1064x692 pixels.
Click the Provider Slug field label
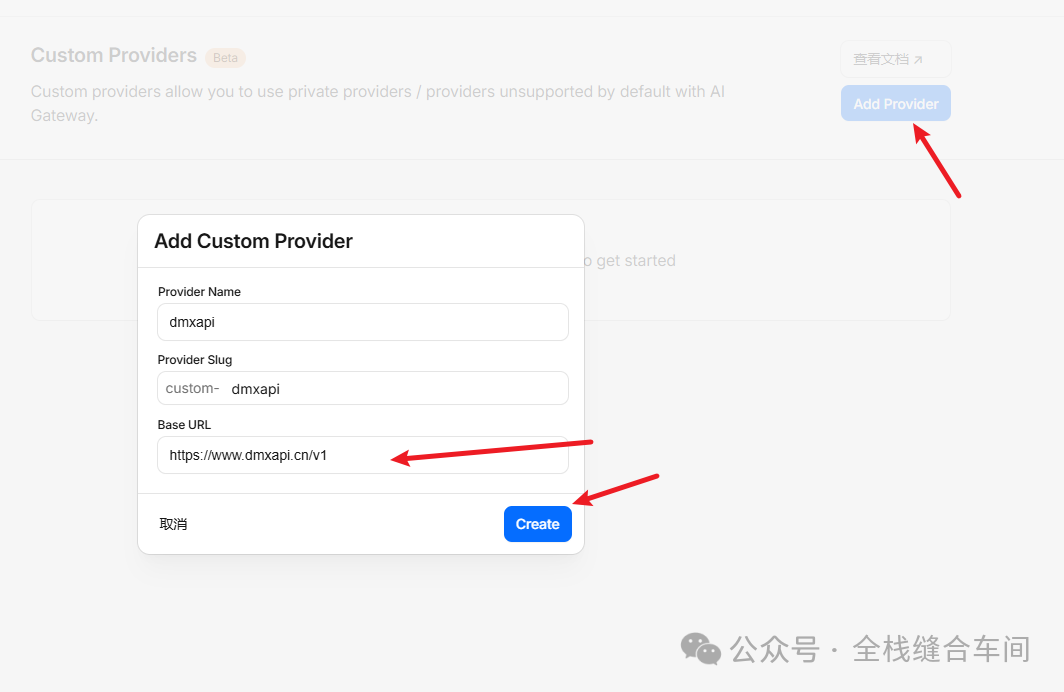[x=195, y=360]
